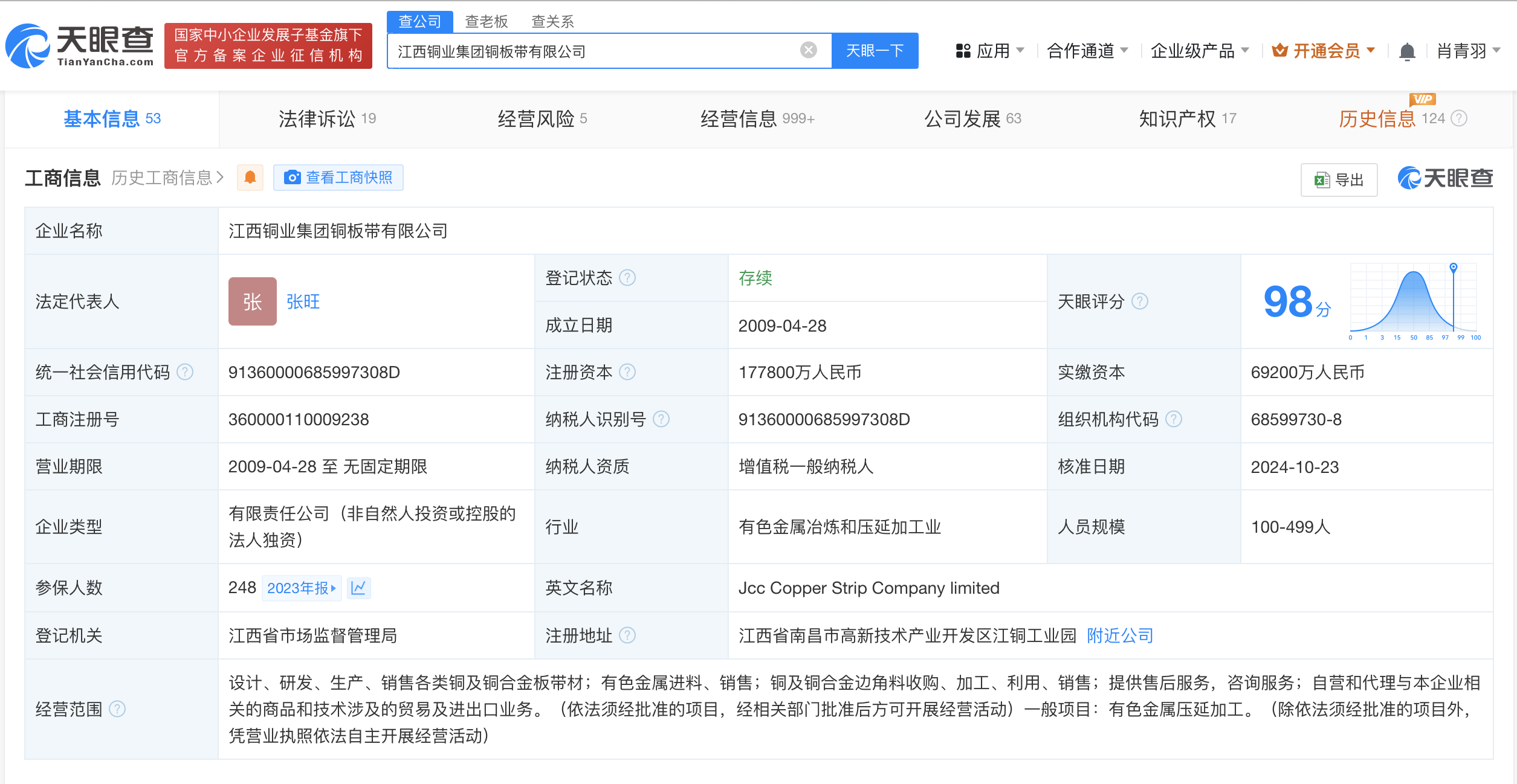Open the 经营信息 tab
The height and width of the screenshot is (784, 1517).
757,119
